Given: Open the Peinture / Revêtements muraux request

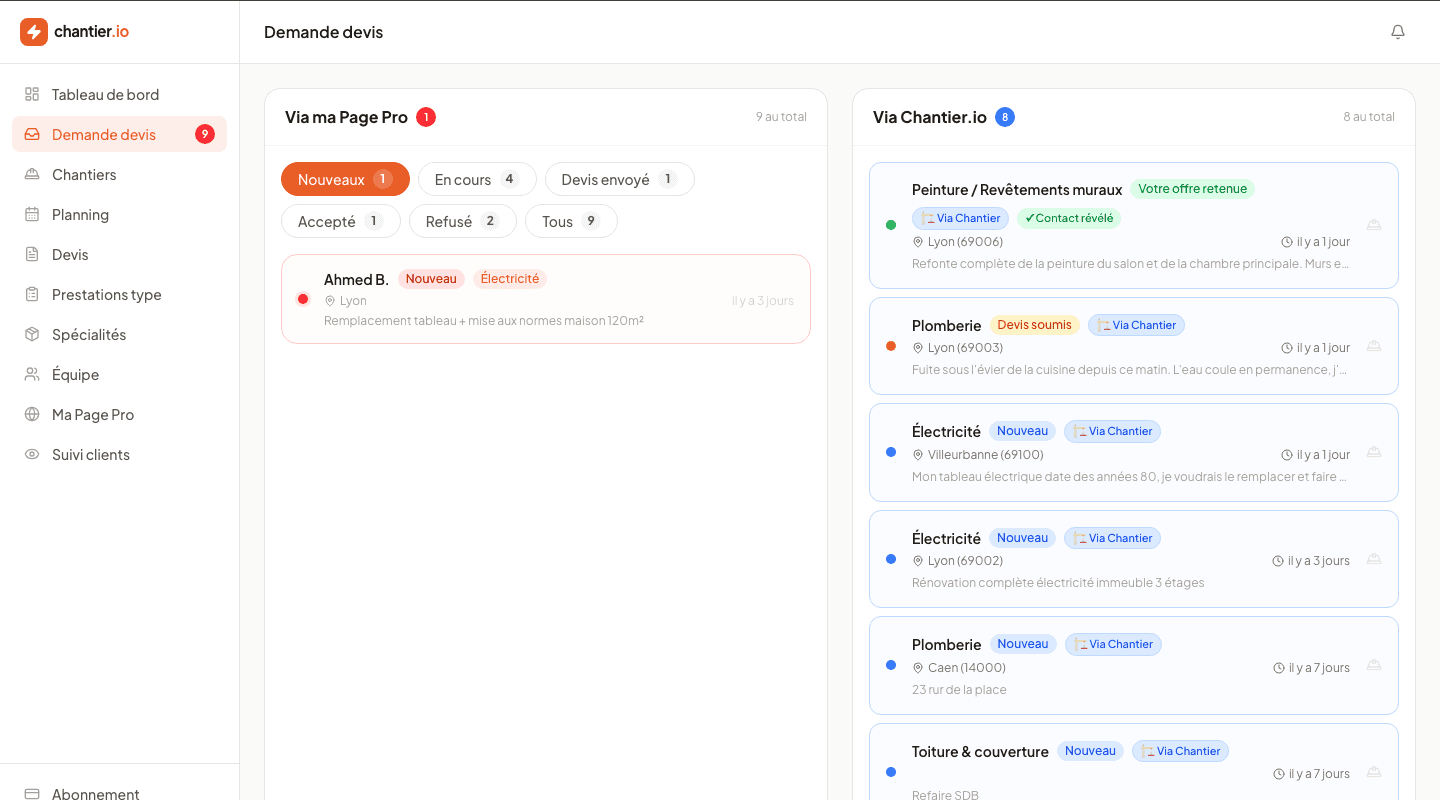Looking at the screenshot, I should click(x=1134, y=225).
